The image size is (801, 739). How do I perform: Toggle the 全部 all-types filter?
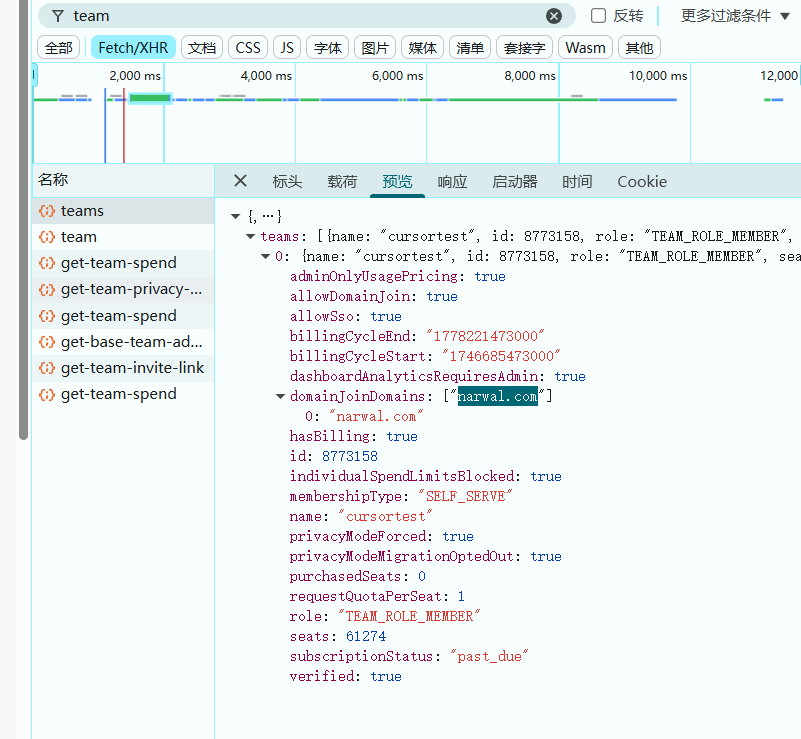tap(59, 48)
